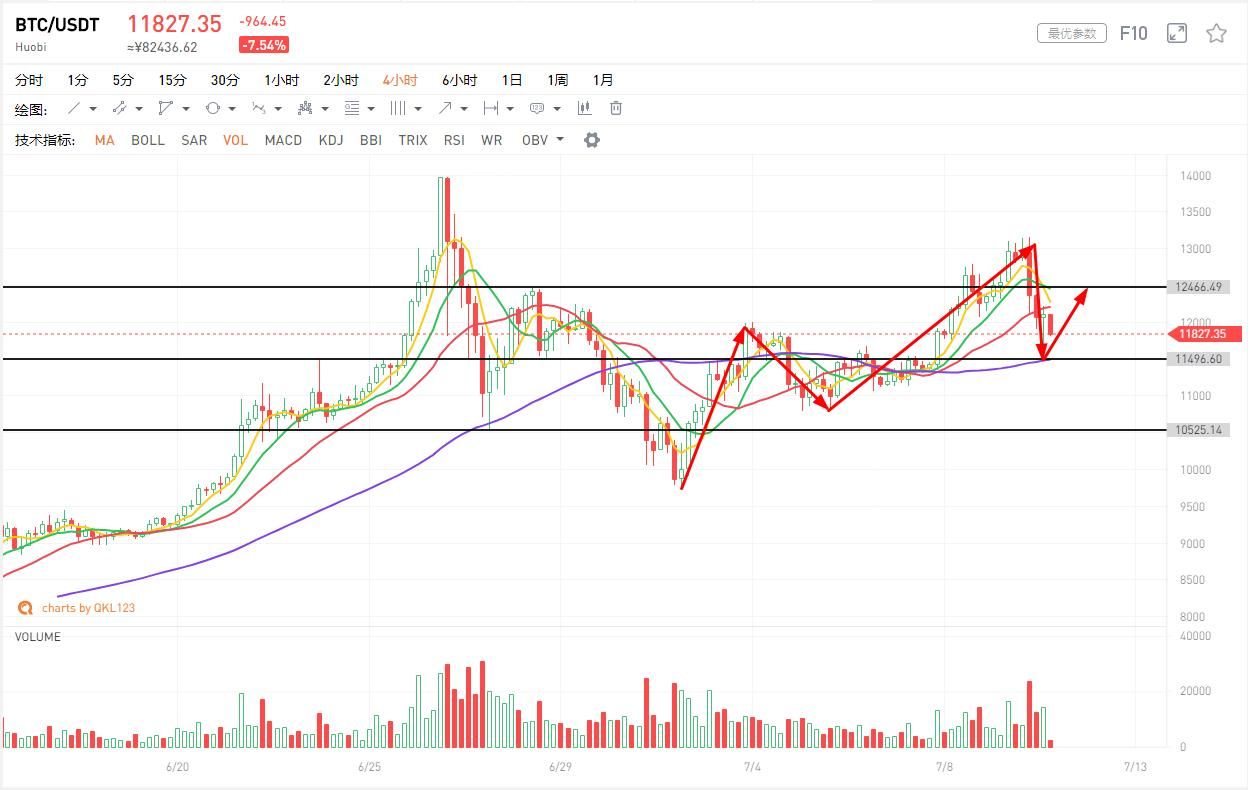The height and width of the screenshot is (790, 1248).
Task: Switch to the 1日 timeframe
Action: click(512, 80)
